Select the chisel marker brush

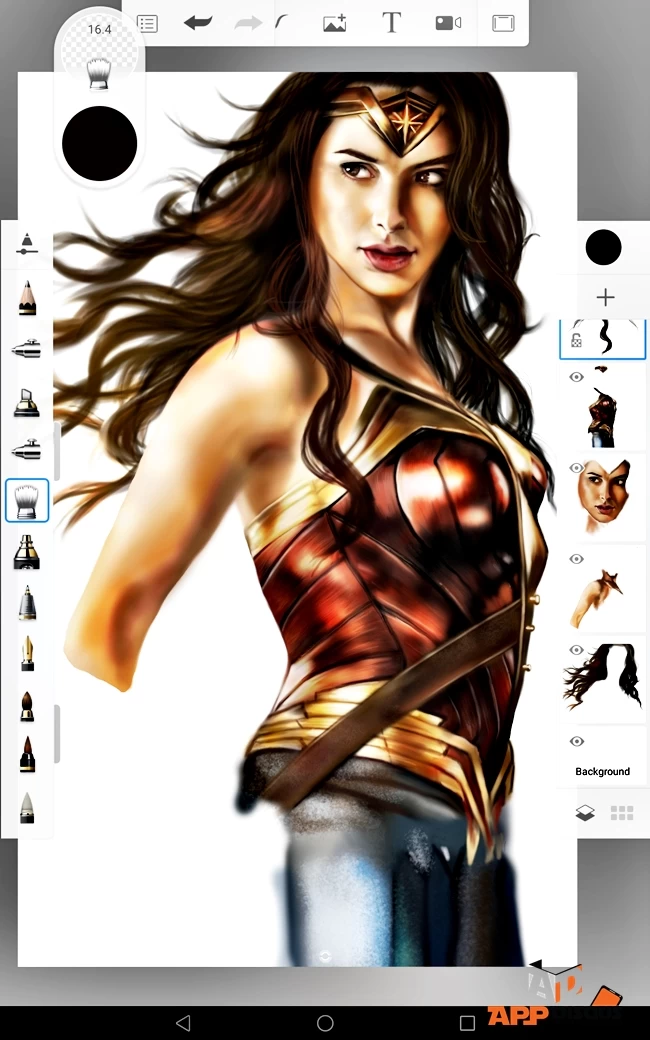pyautogui.click(x=27, y=401)
